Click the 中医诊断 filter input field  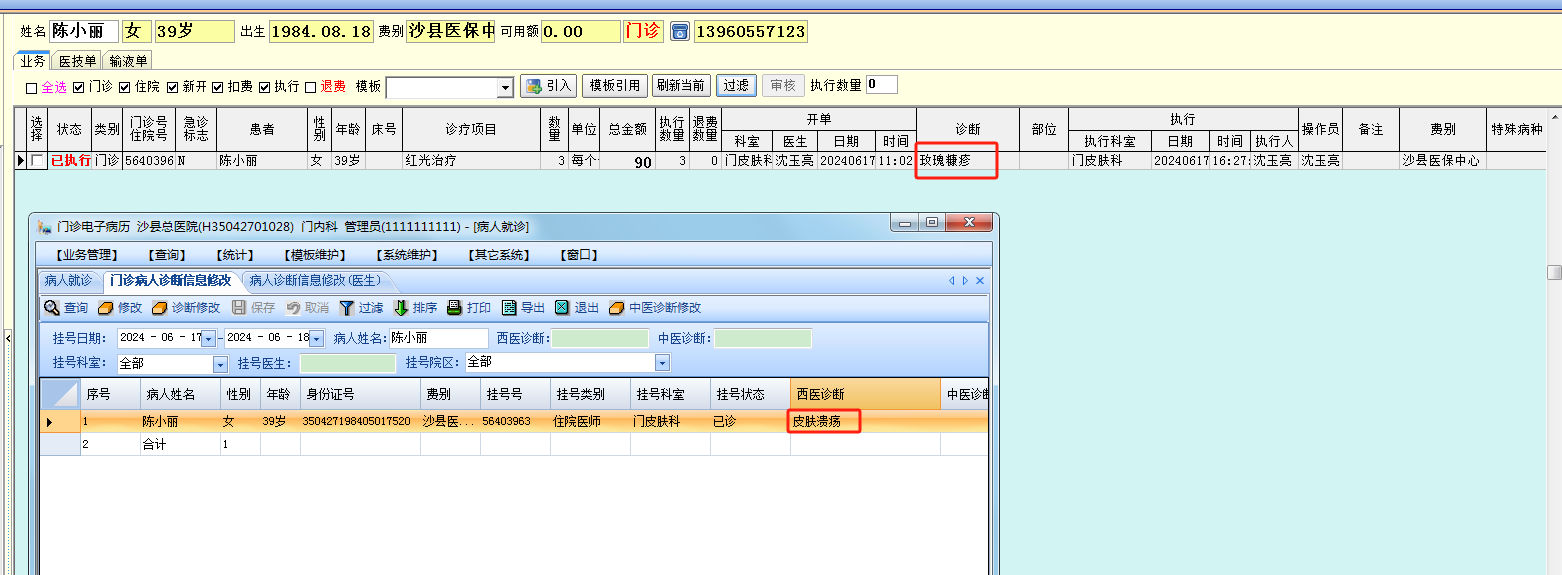[763, 338]
